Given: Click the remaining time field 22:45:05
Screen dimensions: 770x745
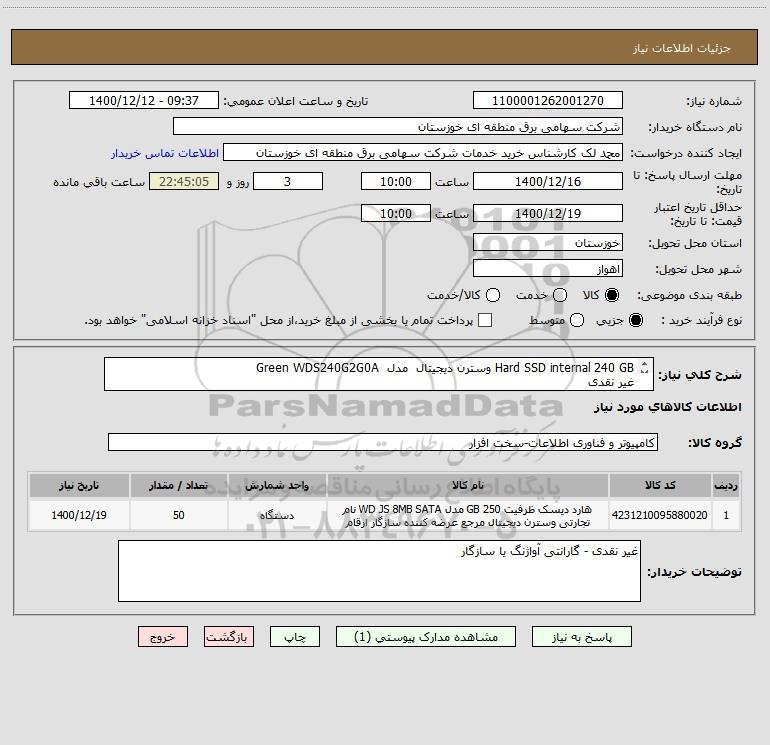Looking at the screenshot, I should tap(184, 181).
